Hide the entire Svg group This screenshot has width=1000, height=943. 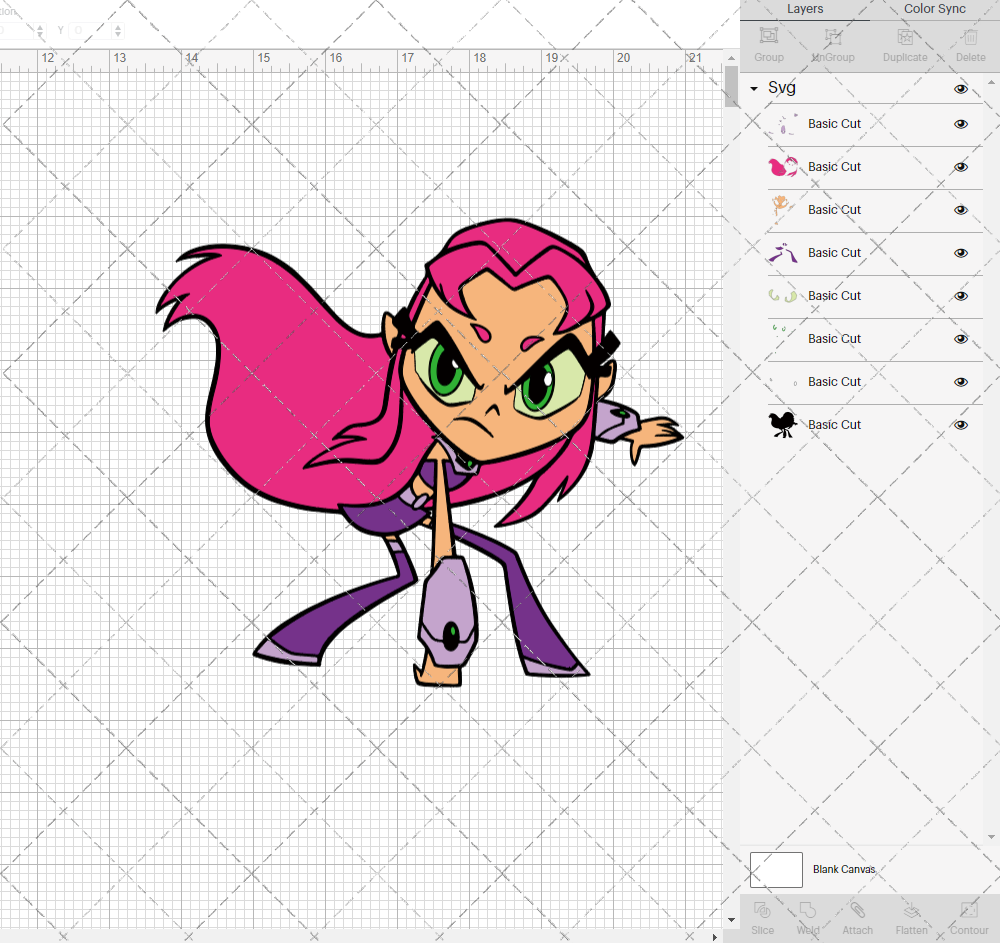960,88
